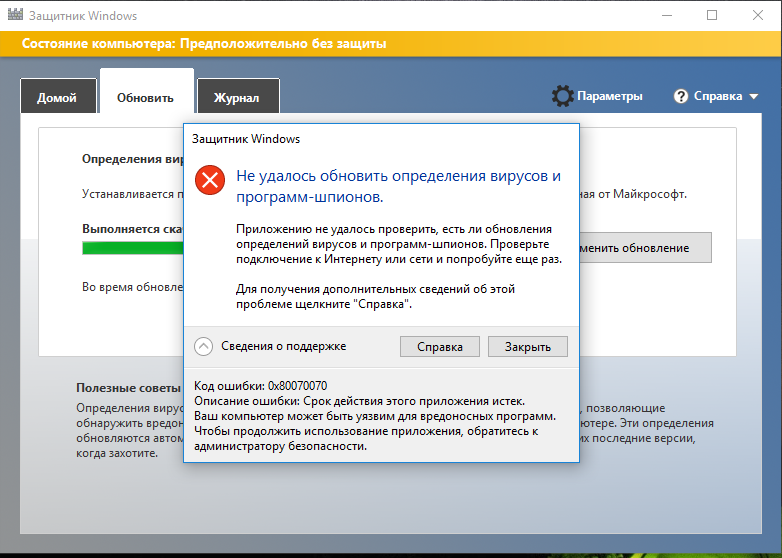Click the Справка question mark icon
This screenshot has height=558, width=782.
coord(680,96)
